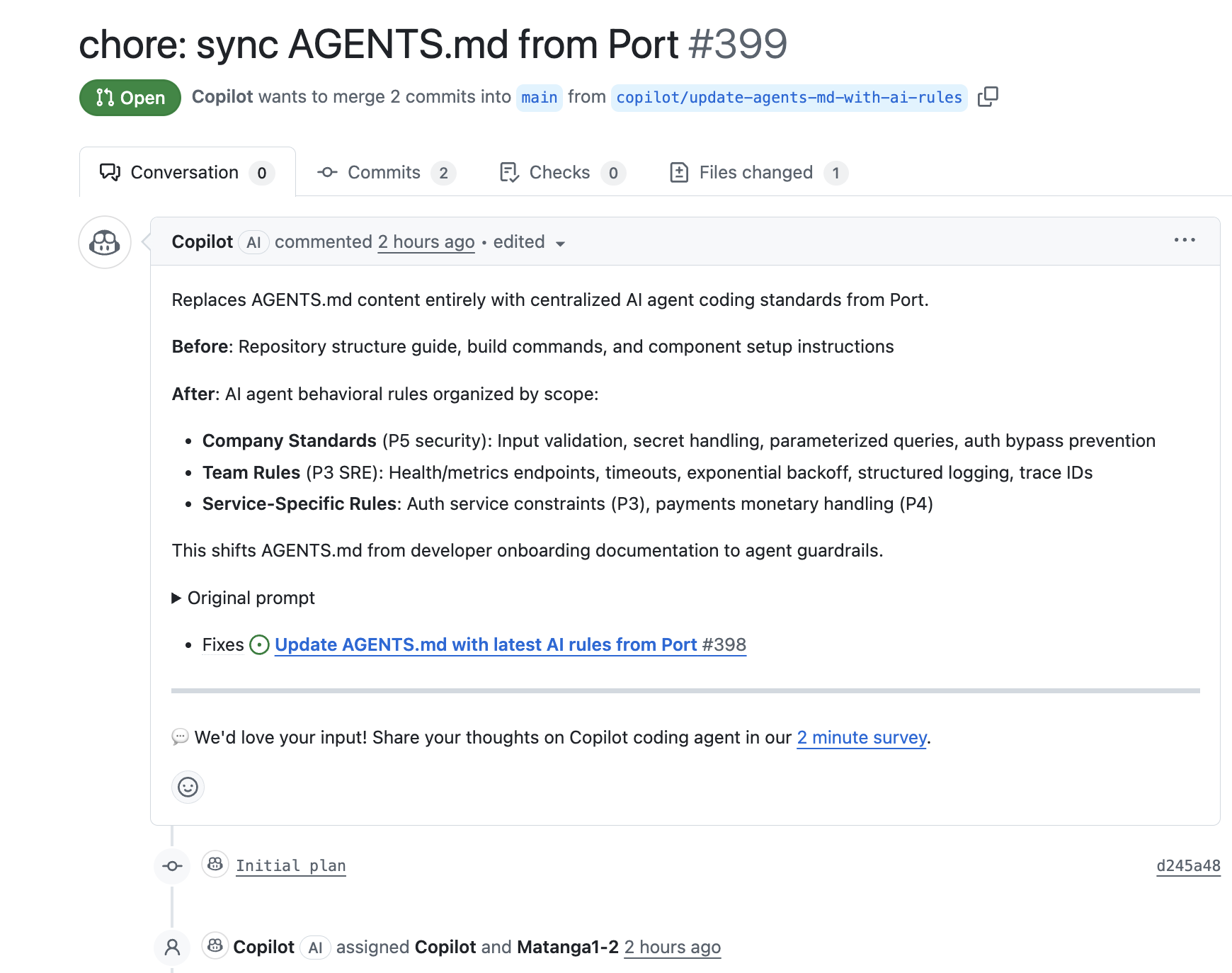Click the green Open status badge
This screenshot has width=1232, height=973.
click(x=130, y=98)
